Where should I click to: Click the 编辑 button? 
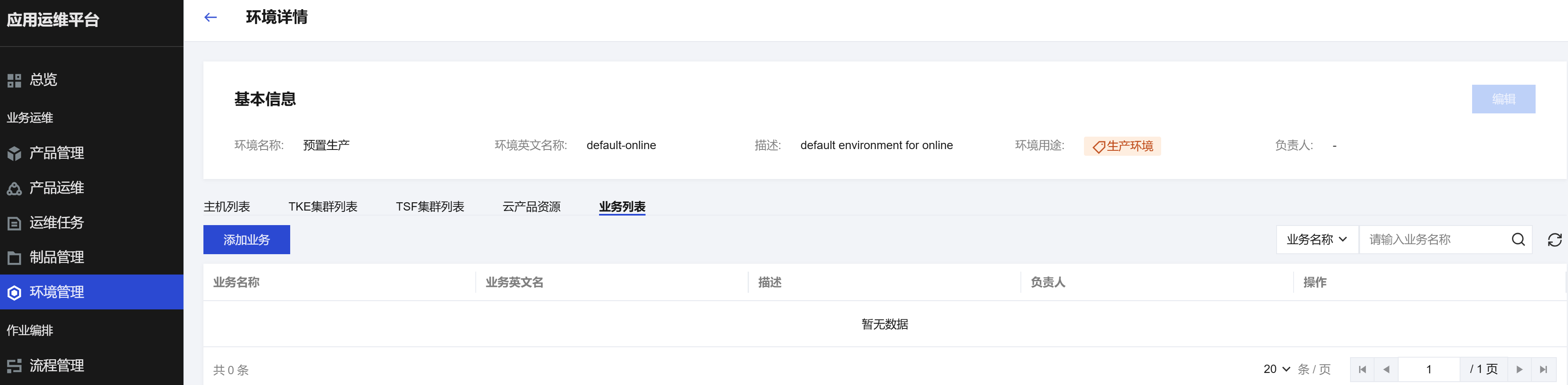(1503, 99)
